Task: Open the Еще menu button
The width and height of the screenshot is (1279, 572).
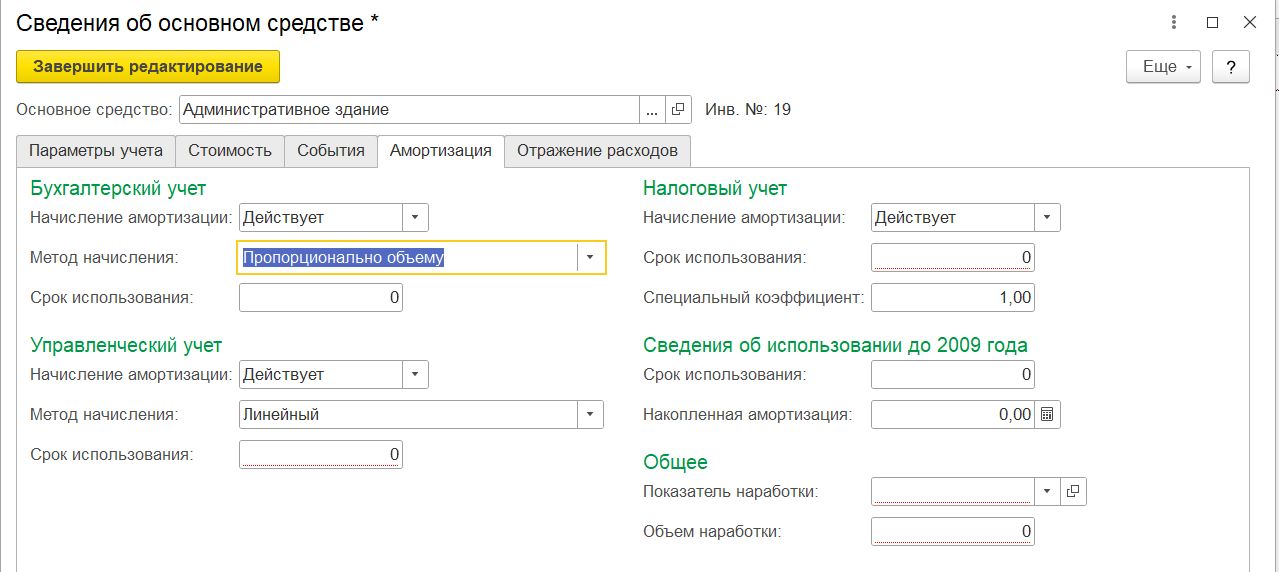Action: coord(1163,67)
